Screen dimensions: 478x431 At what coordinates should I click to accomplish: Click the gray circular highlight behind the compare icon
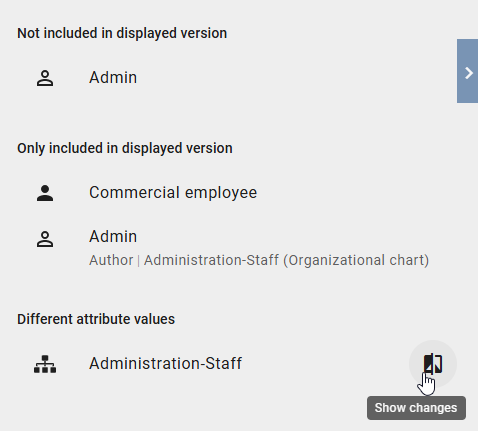(x=433, y=364)
